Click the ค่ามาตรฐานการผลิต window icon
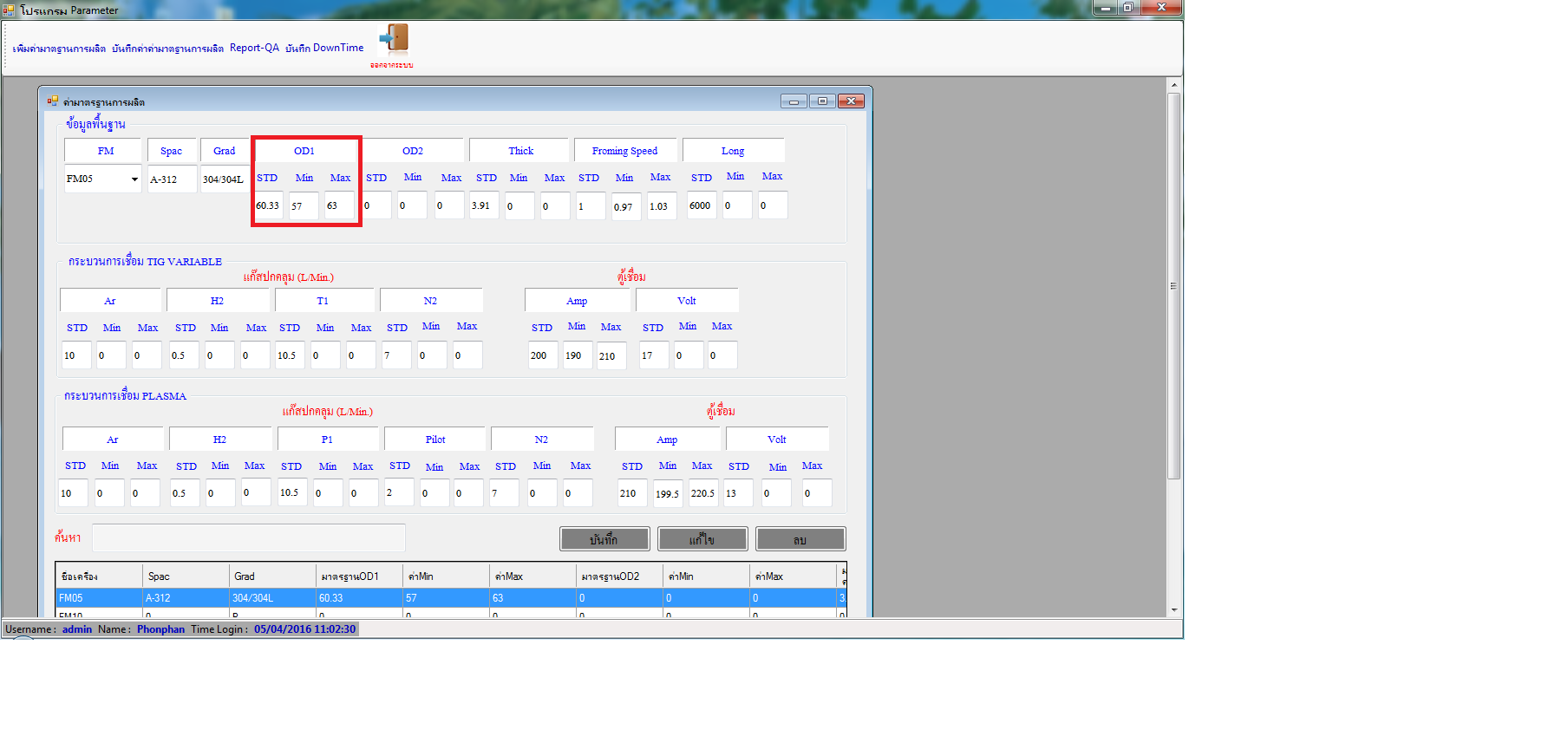This screenshot has width=1568, height=749. tap(52, 101)
